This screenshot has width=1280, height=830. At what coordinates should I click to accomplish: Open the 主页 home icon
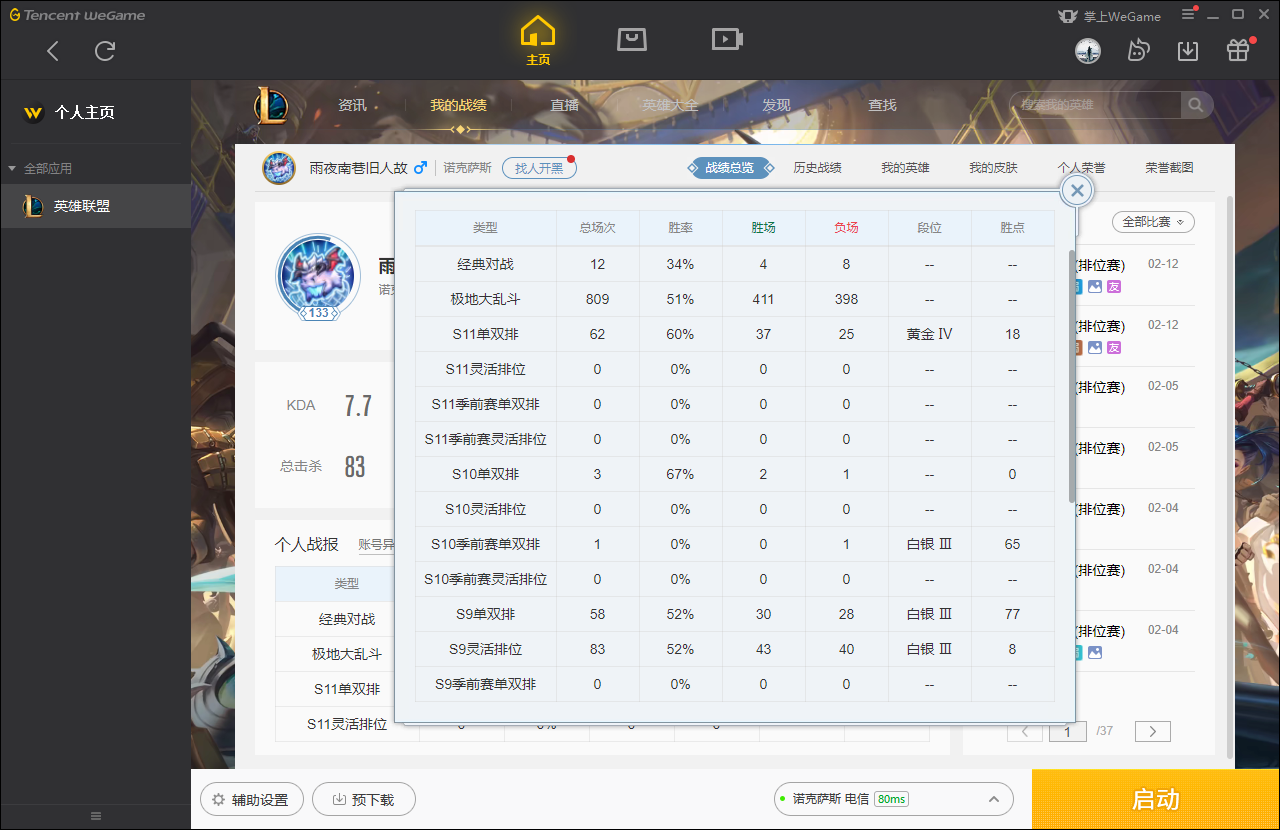(x=538, y=41)
